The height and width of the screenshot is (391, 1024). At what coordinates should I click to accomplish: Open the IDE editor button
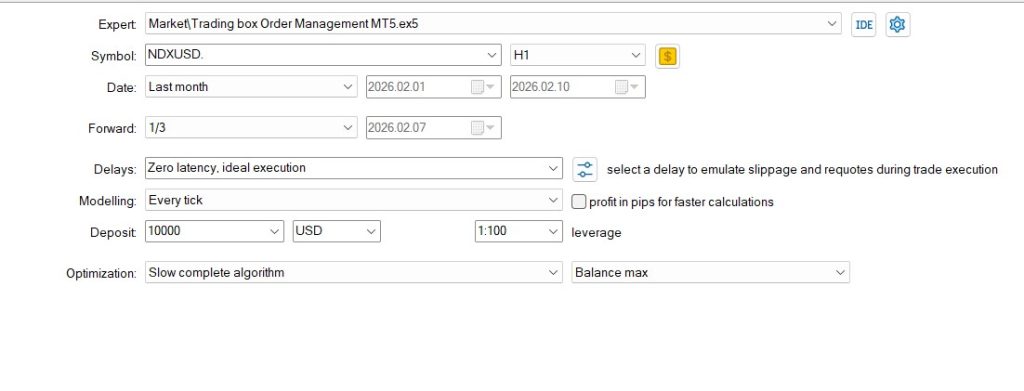tap(863, 25)
